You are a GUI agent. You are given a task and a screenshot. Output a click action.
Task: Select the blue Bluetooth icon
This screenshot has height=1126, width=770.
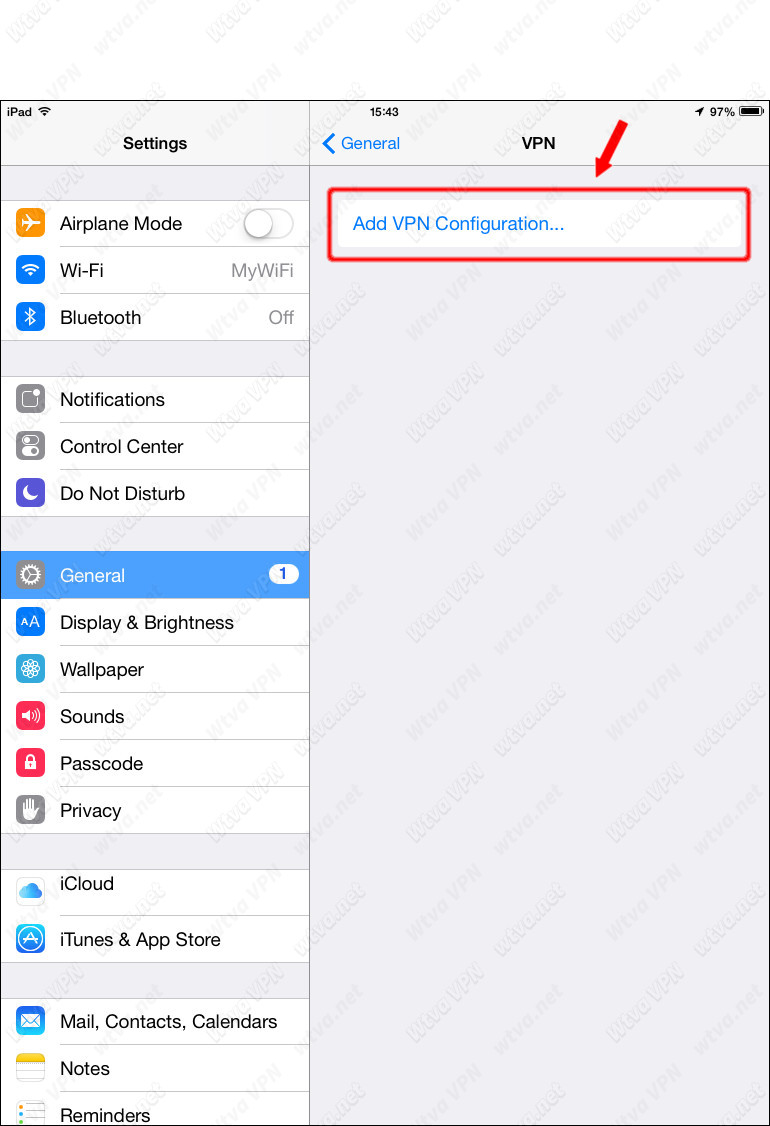(x=30, y=317)
